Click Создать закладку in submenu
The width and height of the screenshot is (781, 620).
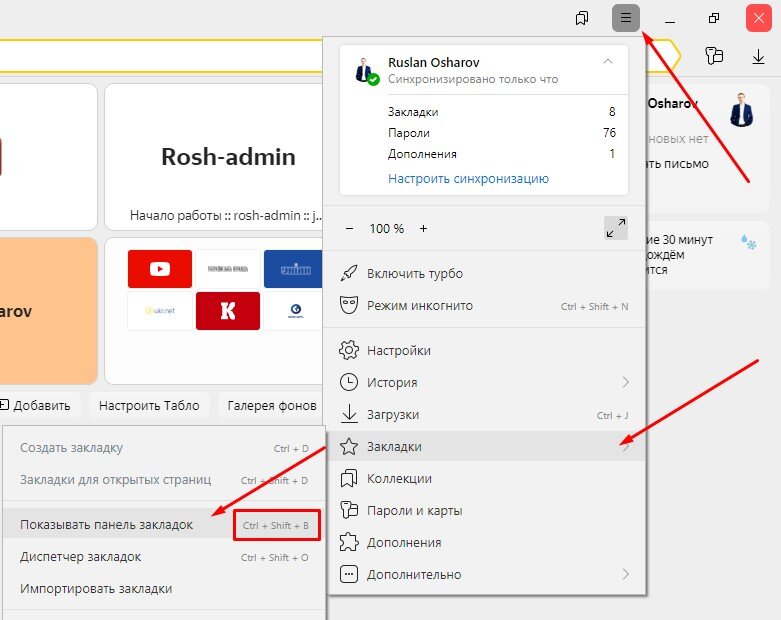tap(164, 447)
